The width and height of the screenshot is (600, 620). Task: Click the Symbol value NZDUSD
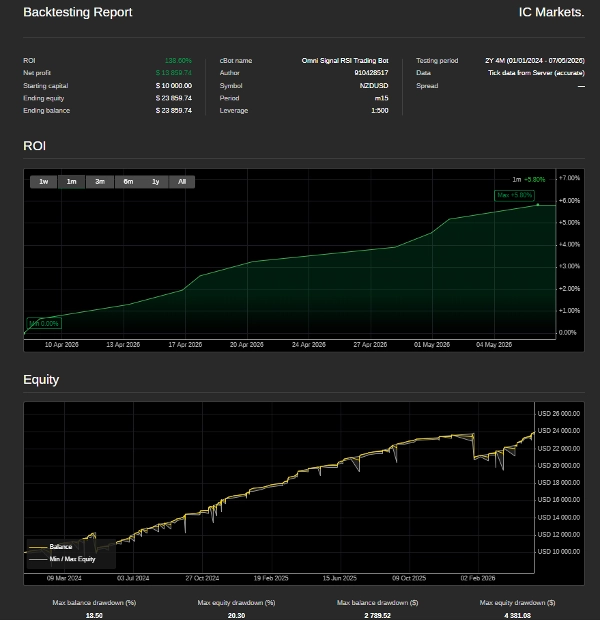374,86
